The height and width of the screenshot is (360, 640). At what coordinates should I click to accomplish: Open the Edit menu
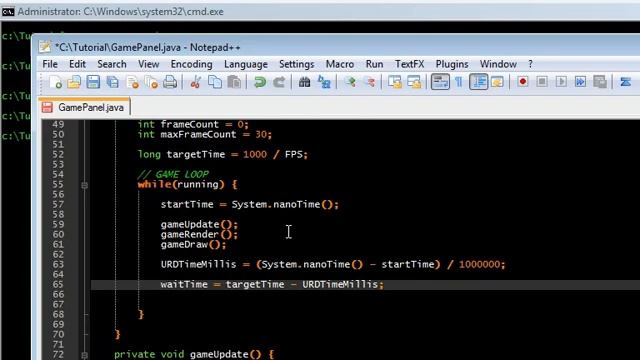pos(77,64)
